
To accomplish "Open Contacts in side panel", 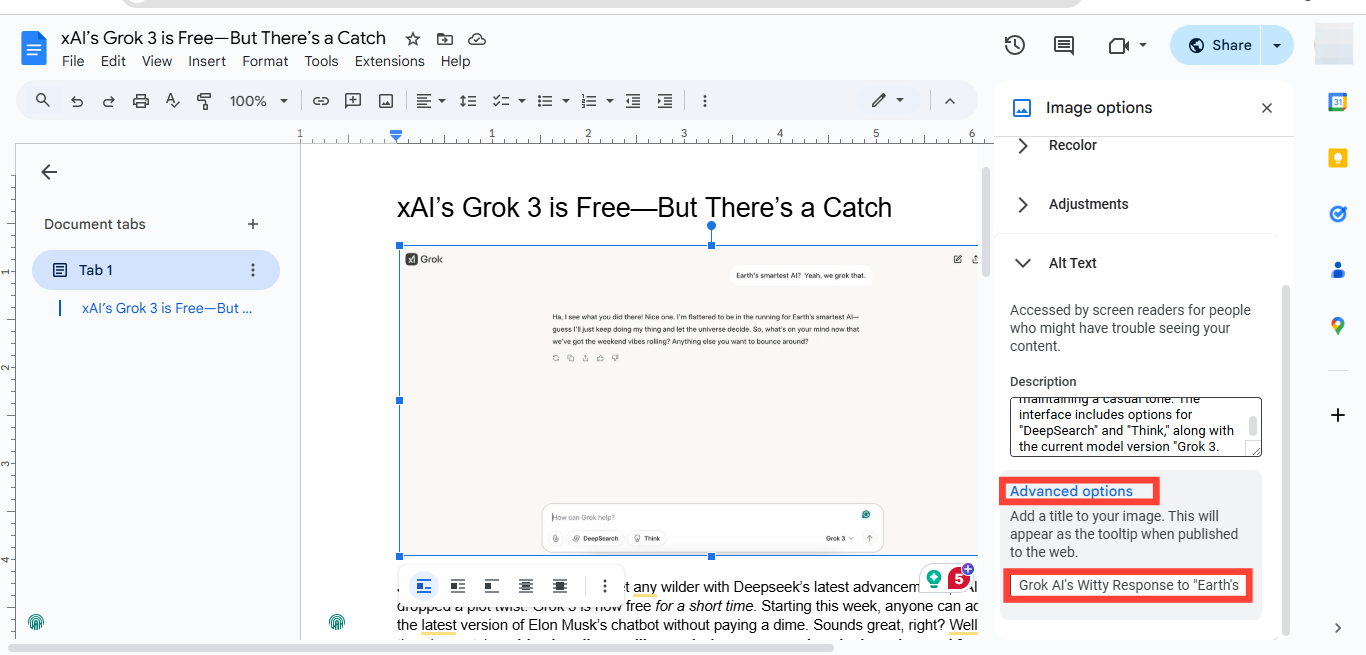I will pos(1338,270).
